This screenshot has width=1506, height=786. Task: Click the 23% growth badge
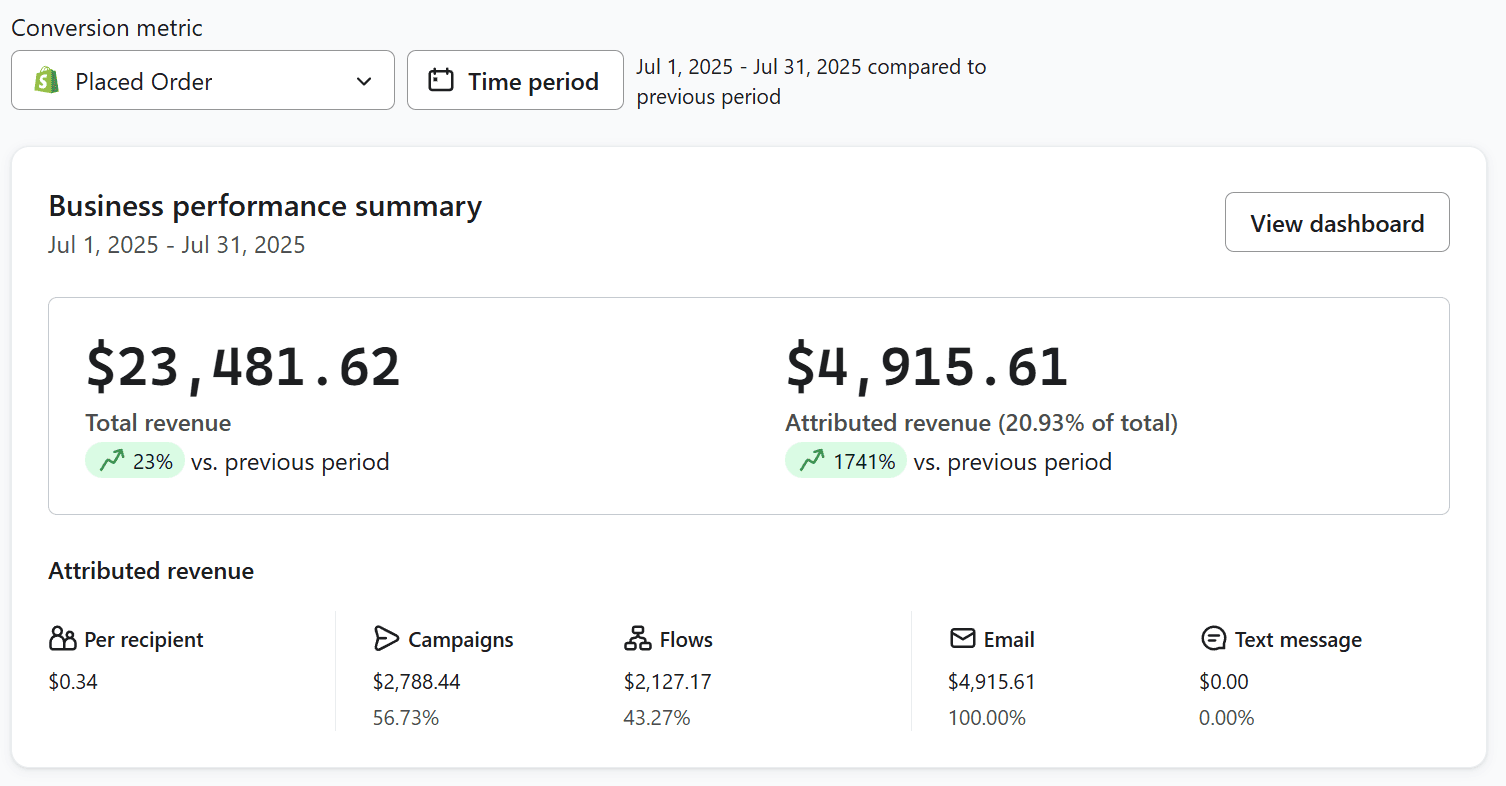pyautogui.click(x=135, y=460)
